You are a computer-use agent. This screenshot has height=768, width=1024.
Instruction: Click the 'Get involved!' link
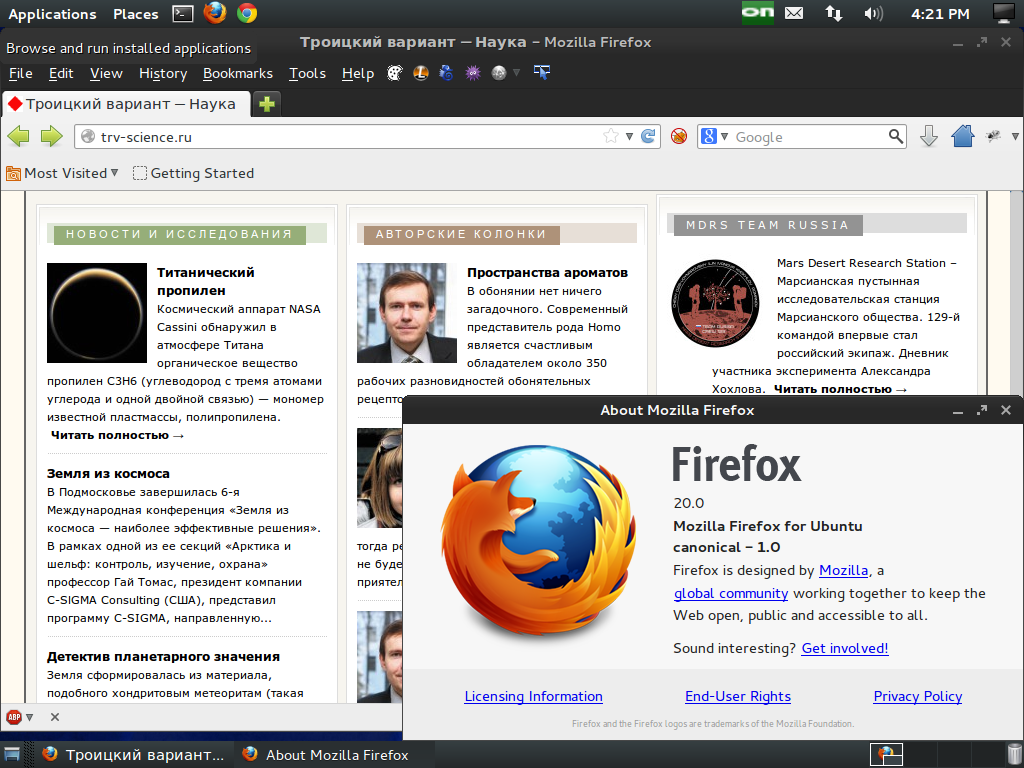pos(844,648)
